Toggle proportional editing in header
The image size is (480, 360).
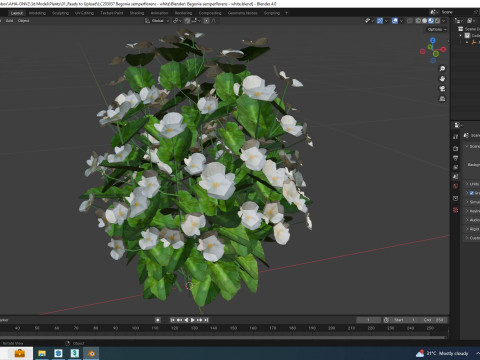(206, 21)
